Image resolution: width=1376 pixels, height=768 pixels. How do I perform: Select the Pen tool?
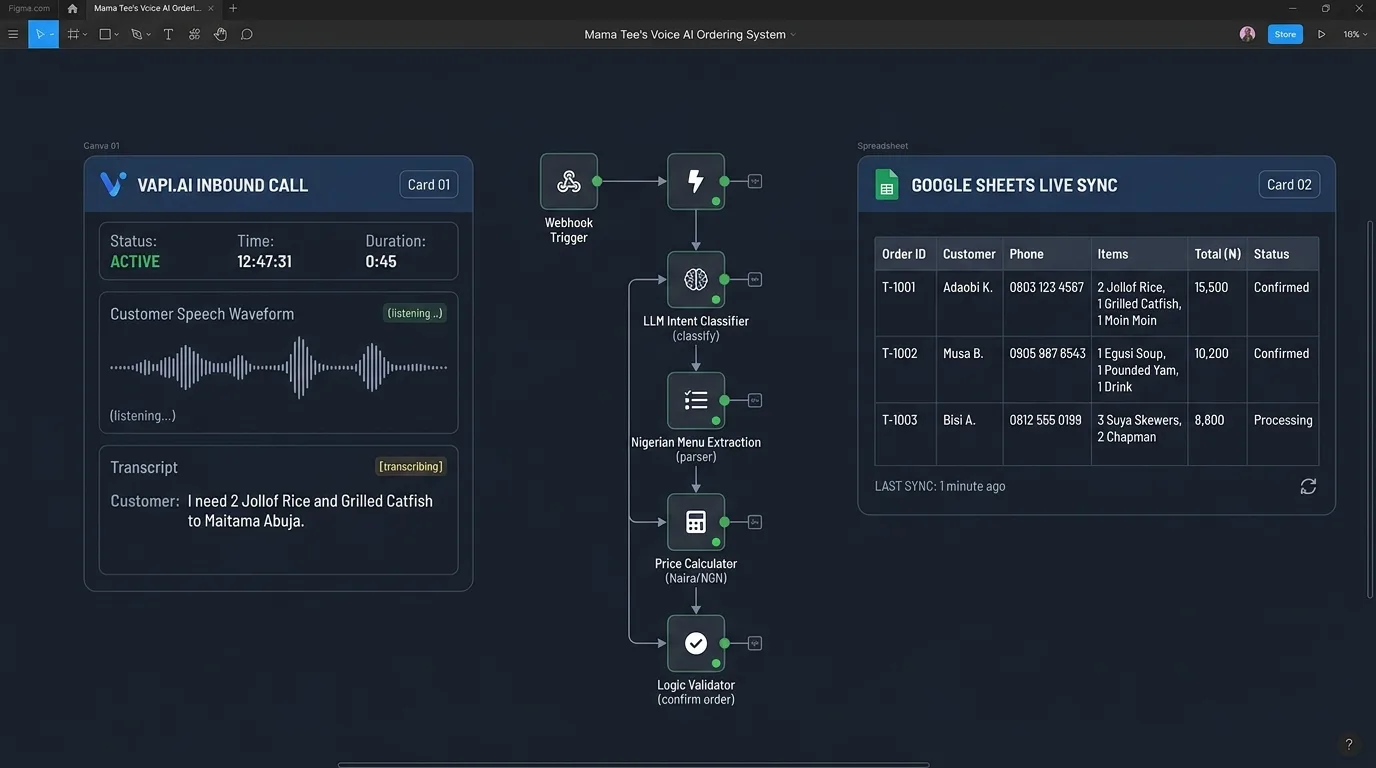click(x=137, y=34)
